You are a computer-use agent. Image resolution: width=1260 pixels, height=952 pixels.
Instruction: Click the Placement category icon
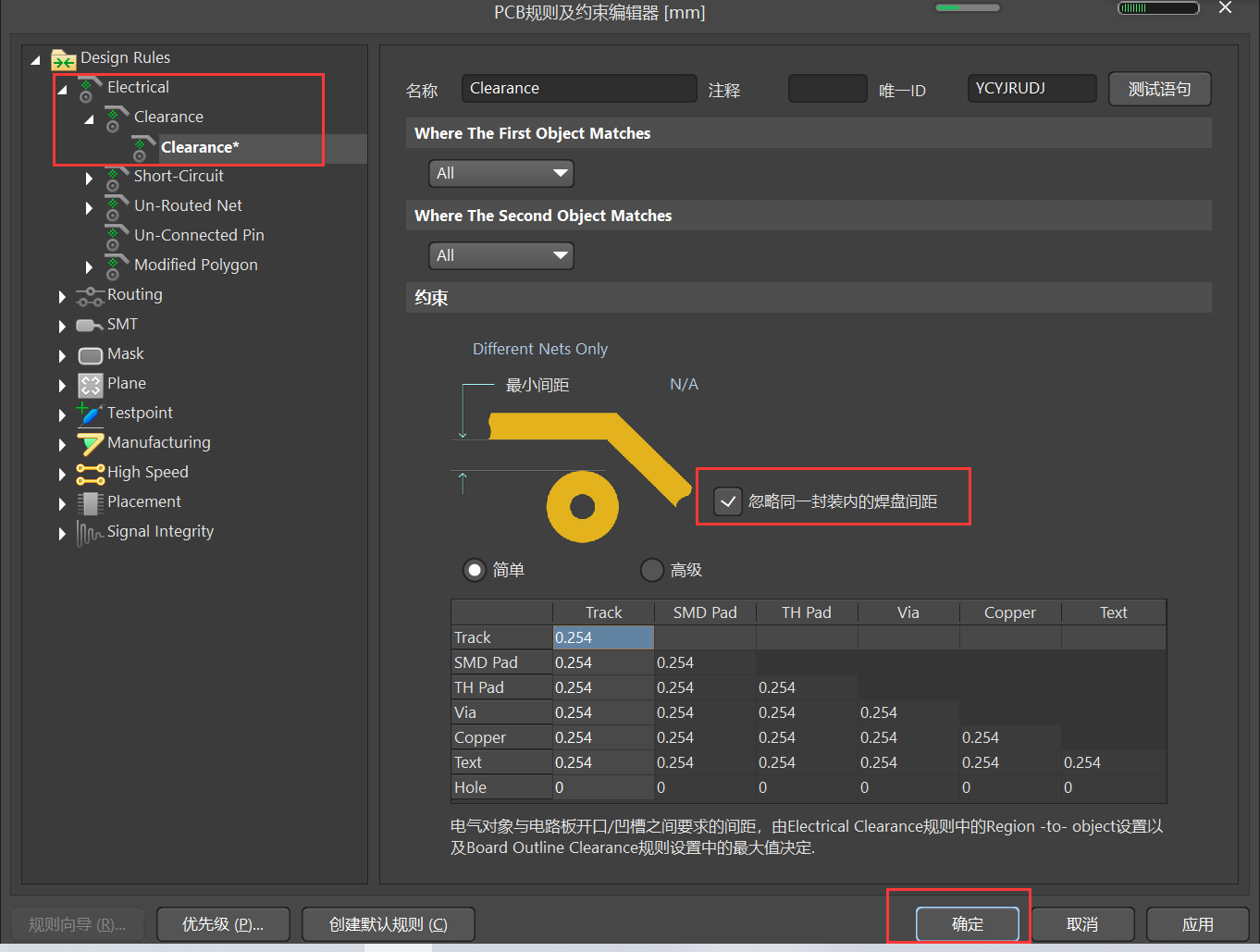coord(90,503)
